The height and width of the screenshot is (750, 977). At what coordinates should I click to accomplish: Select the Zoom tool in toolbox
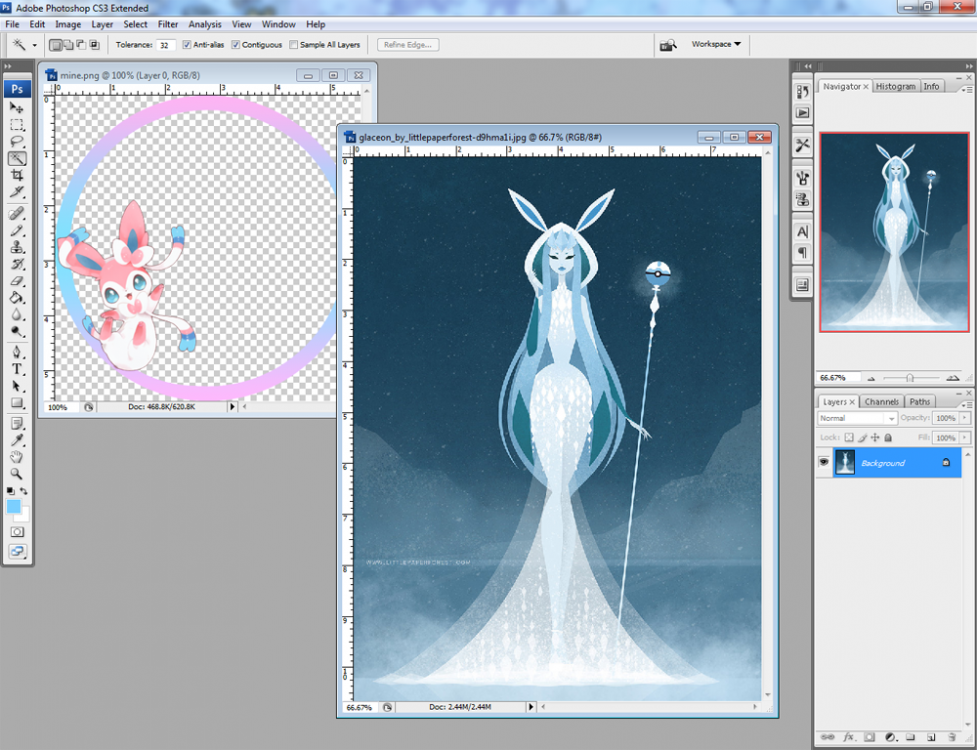[x=17, y=474]
